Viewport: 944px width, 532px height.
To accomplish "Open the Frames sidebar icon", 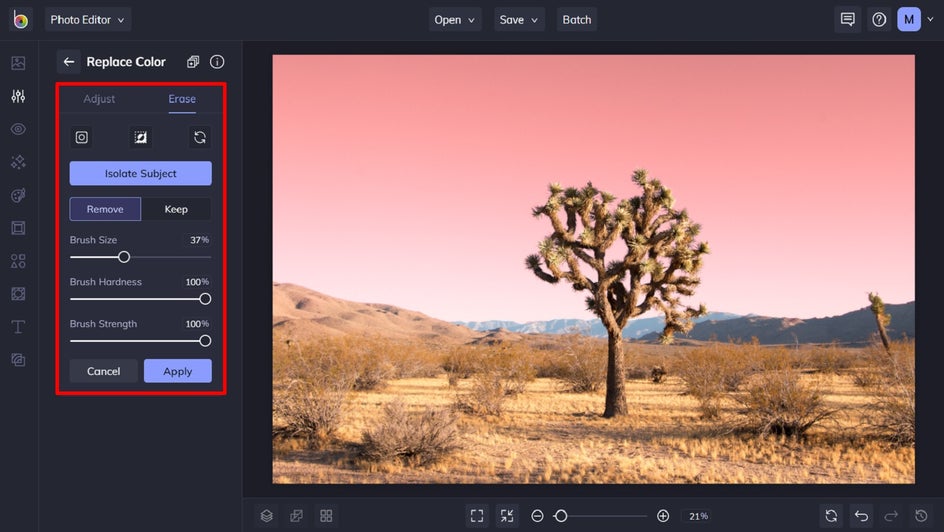I will click(18, 228).
